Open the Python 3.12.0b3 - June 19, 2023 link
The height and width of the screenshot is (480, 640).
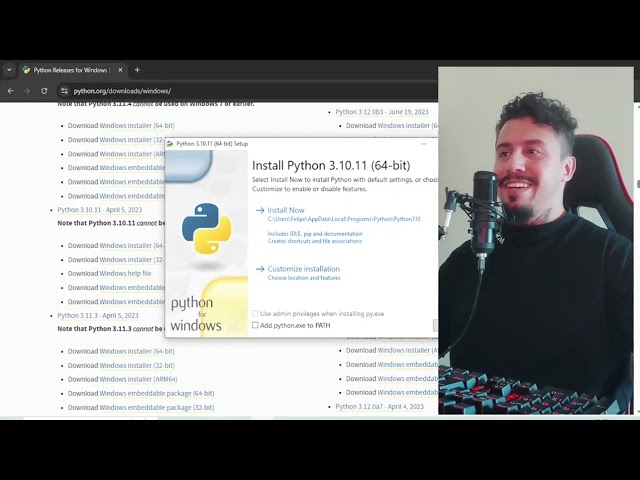(382, 112)
